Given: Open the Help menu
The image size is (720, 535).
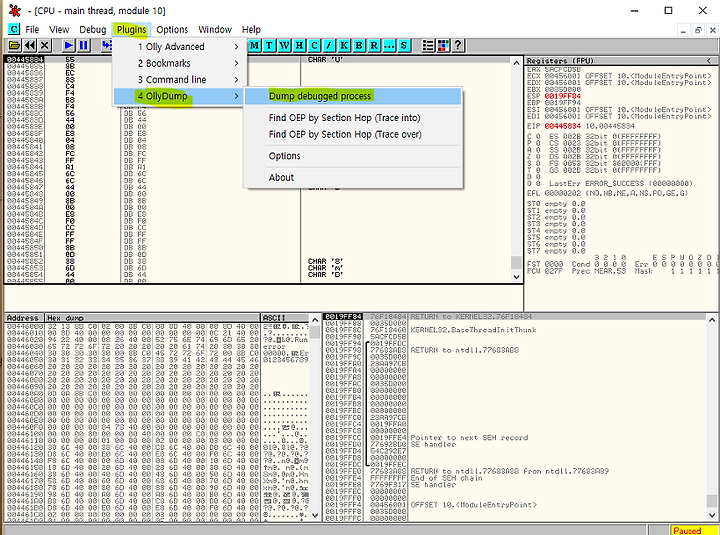Looking at the screenshot, I should [251, 29].
